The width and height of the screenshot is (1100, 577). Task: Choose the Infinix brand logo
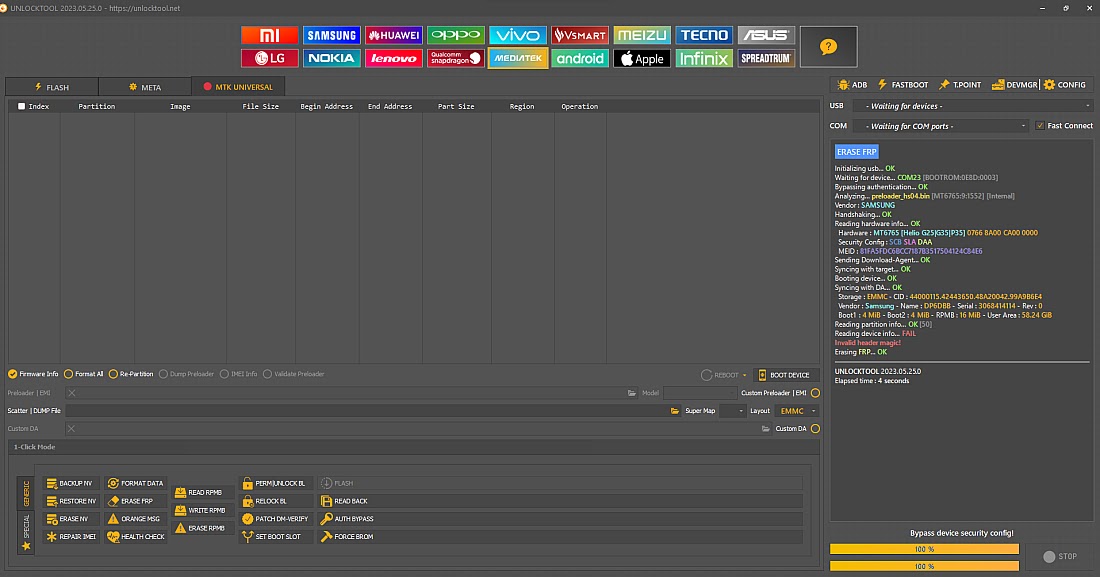[704, 58]
